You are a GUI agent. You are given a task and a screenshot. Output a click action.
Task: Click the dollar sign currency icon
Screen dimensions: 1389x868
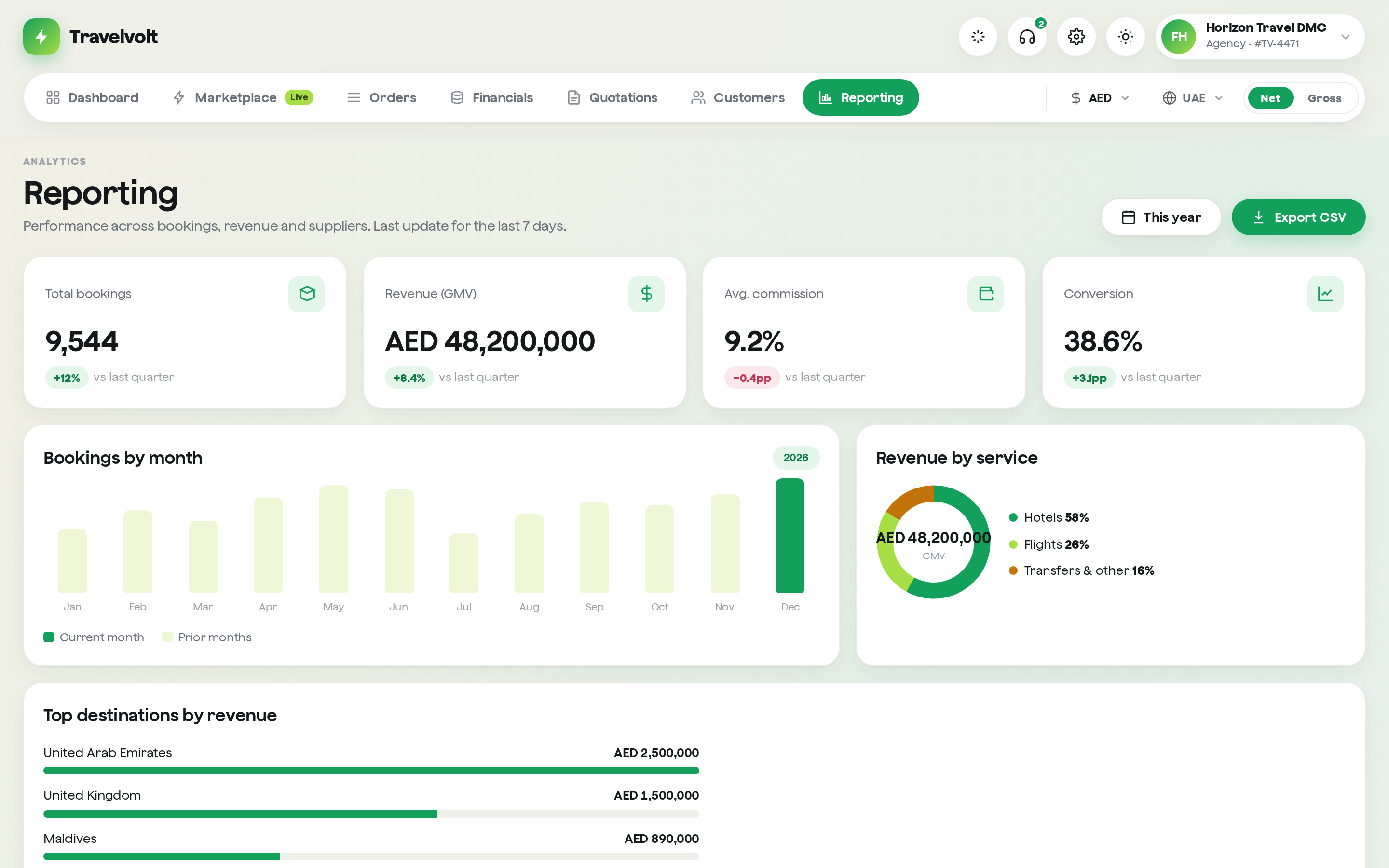tap(1076, 98)
